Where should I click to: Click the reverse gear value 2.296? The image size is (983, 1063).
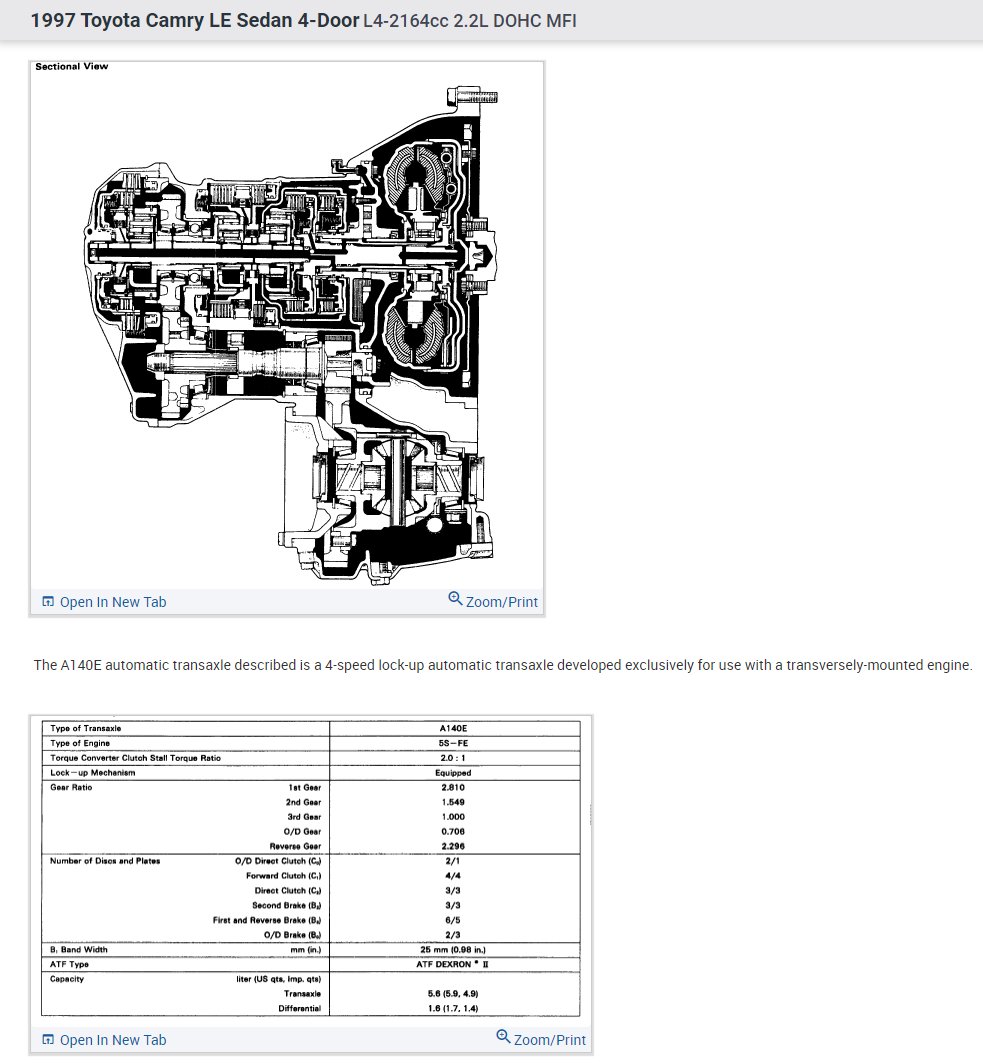453,847
